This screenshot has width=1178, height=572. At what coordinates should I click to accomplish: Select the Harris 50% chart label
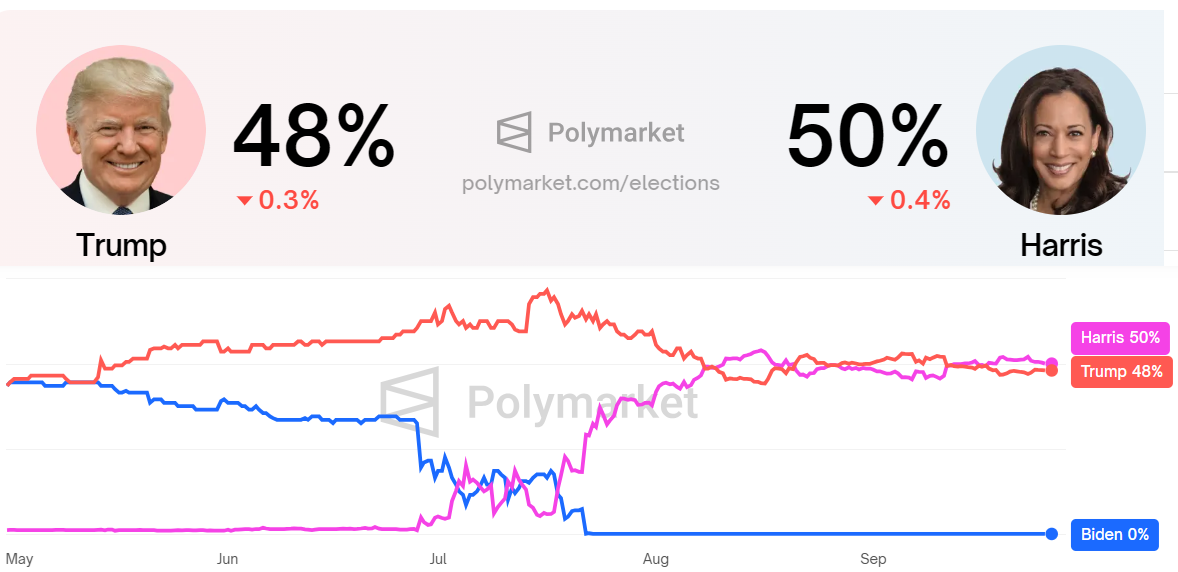pyautogui.click(x=1120, y=338)
